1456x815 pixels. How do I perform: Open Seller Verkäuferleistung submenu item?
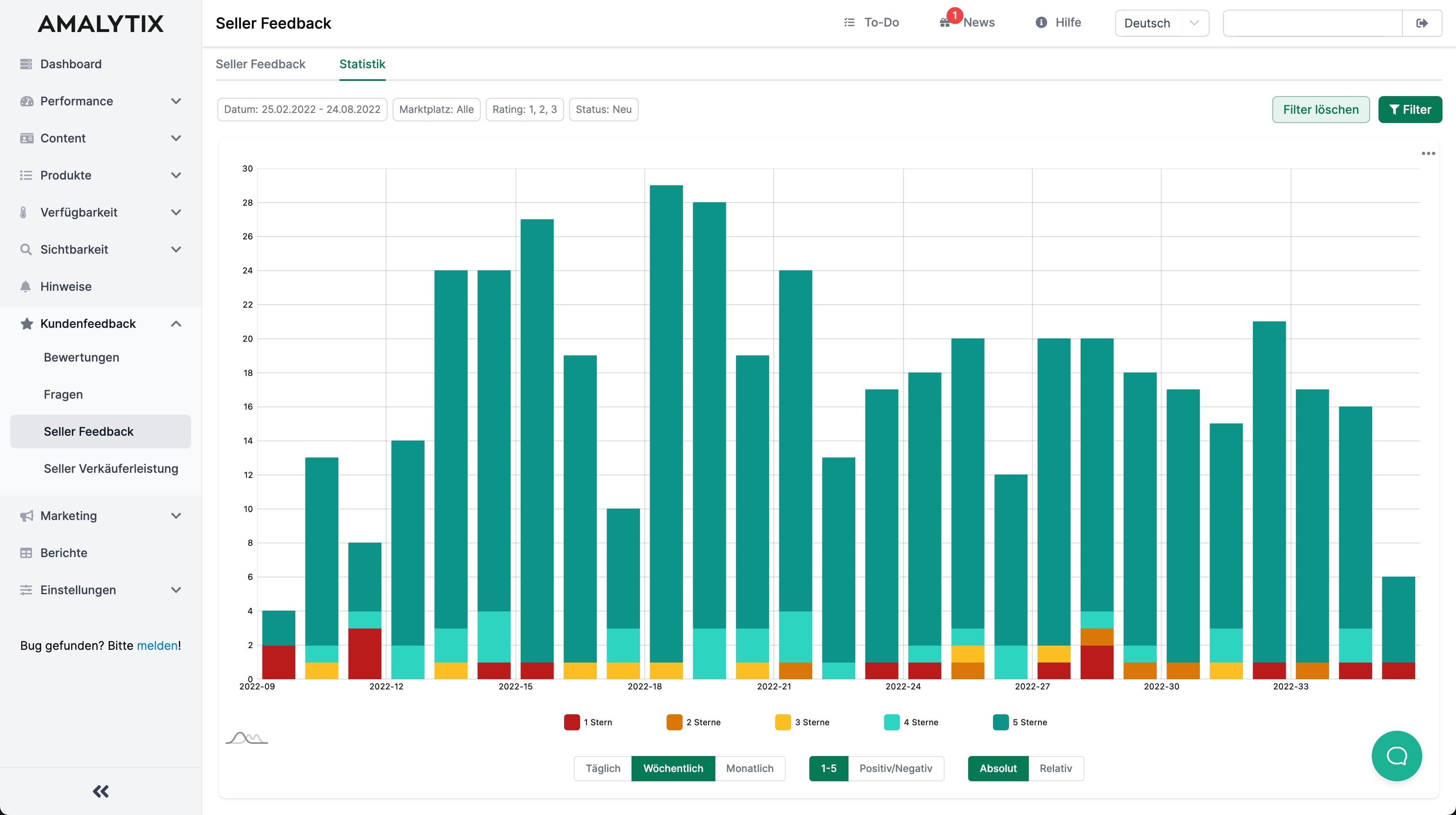(x=111, y=469)
